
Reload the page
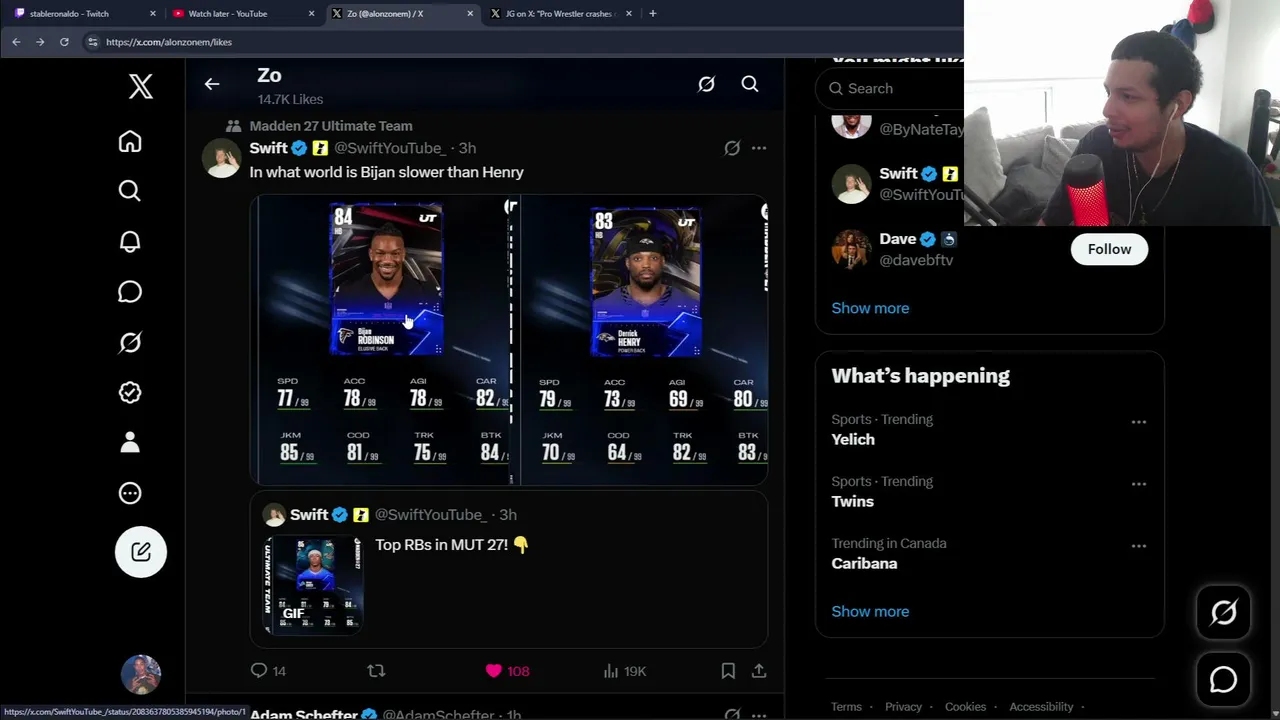64,42
